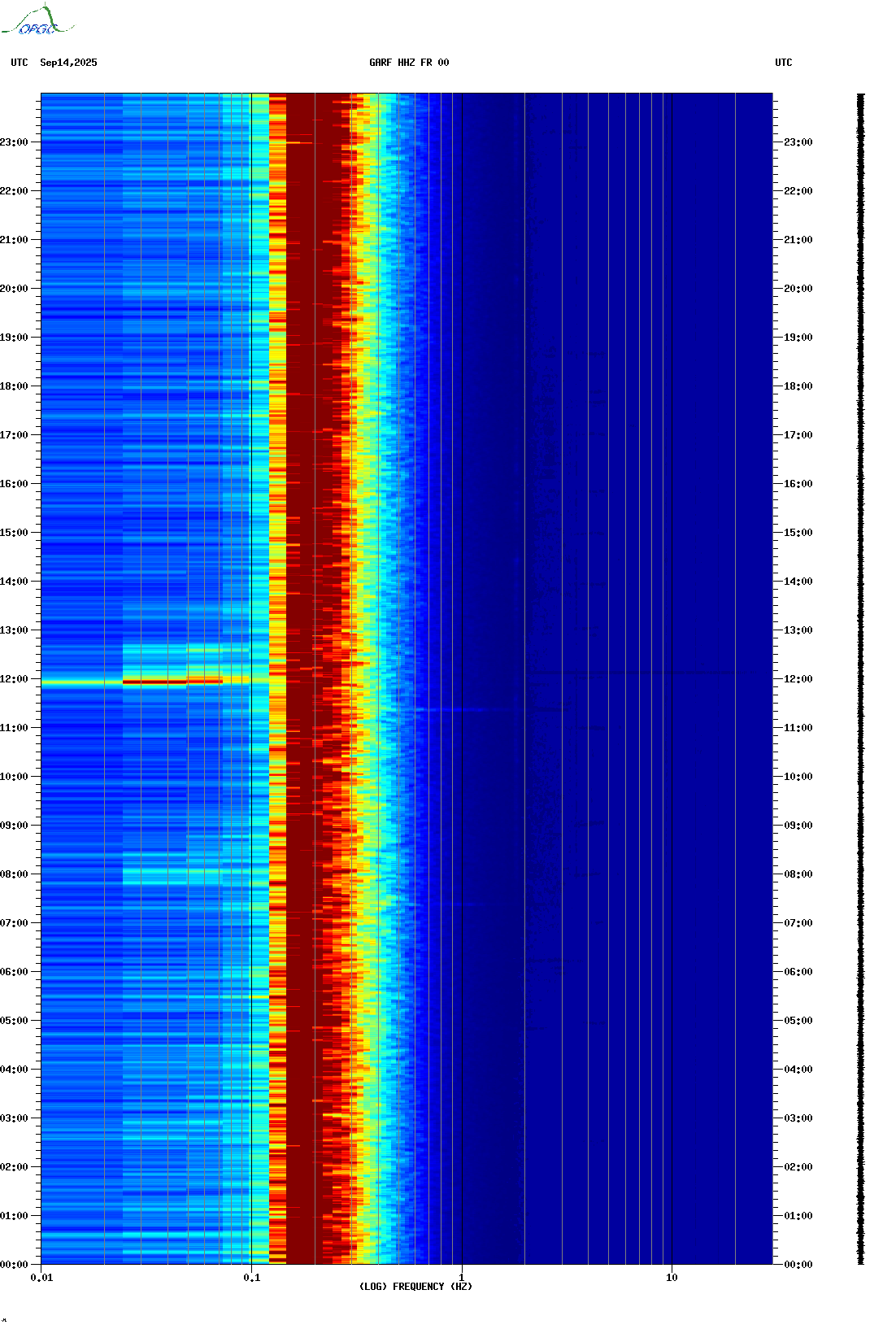Click 13:00 on the right time axis
The width and height of the screenshot is (896, 1329).
pos(798,630)
